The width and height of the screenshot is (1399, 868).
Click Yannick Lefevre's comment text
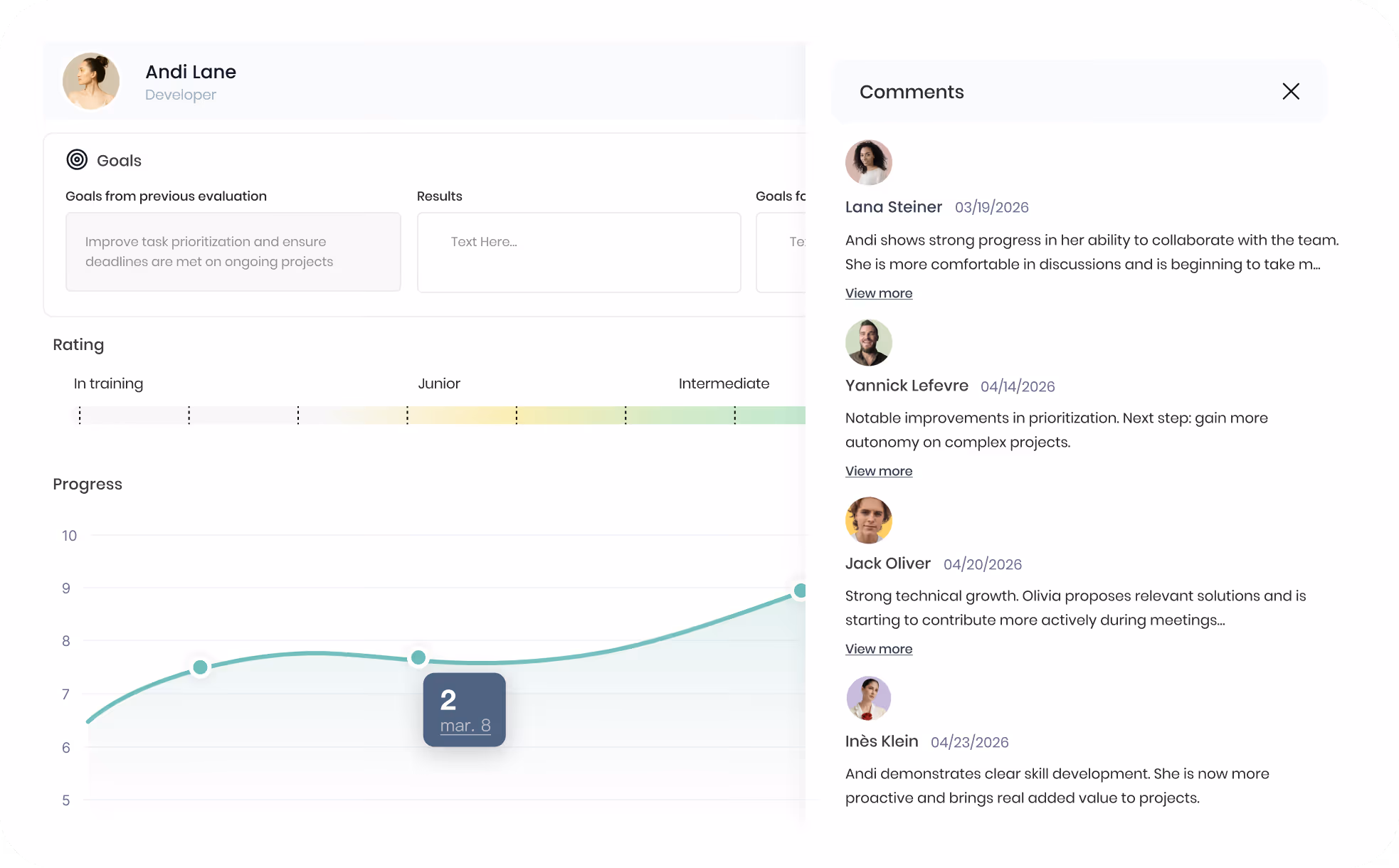[1057, 430]
